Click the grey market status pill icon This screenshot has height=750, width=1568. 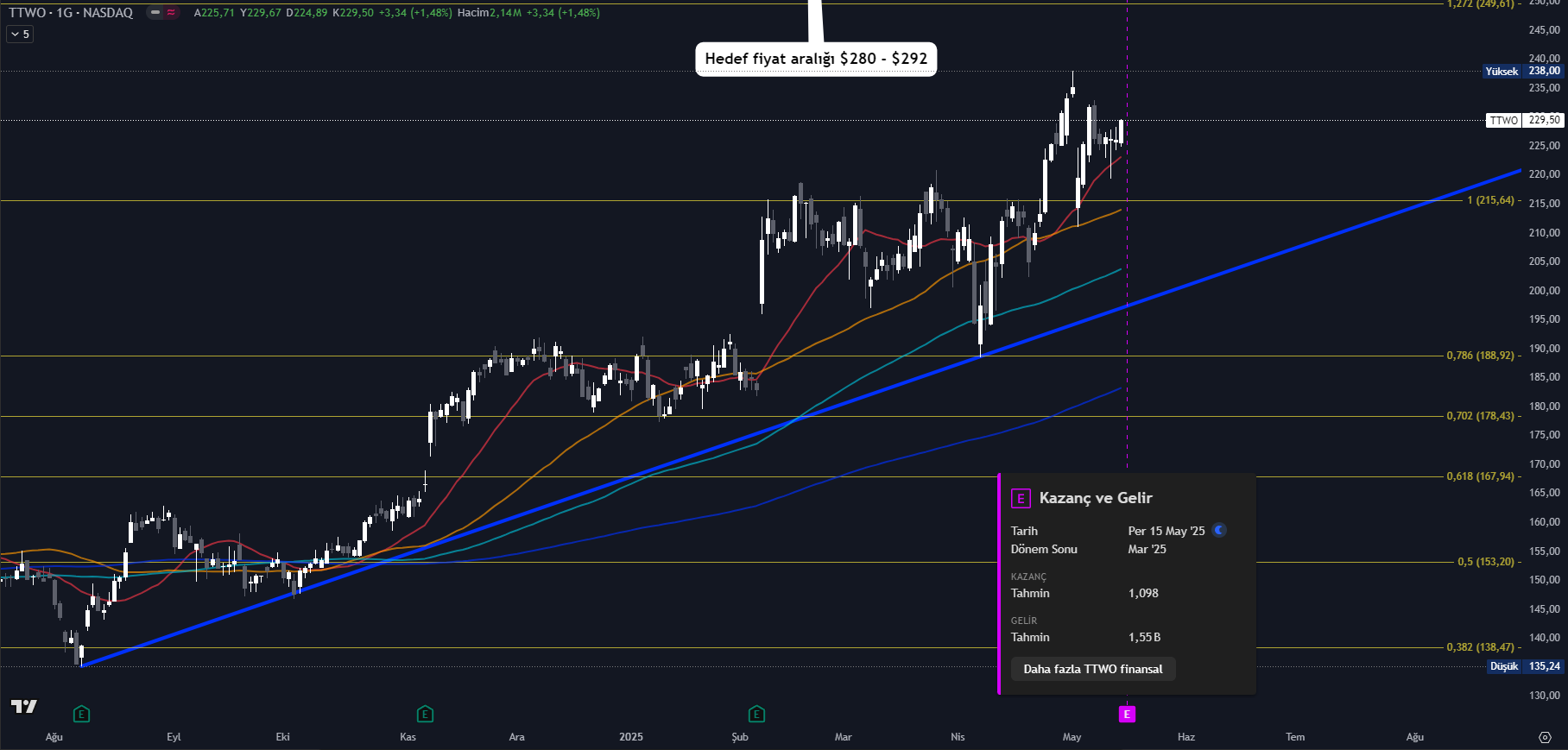[x=155, y=13]
